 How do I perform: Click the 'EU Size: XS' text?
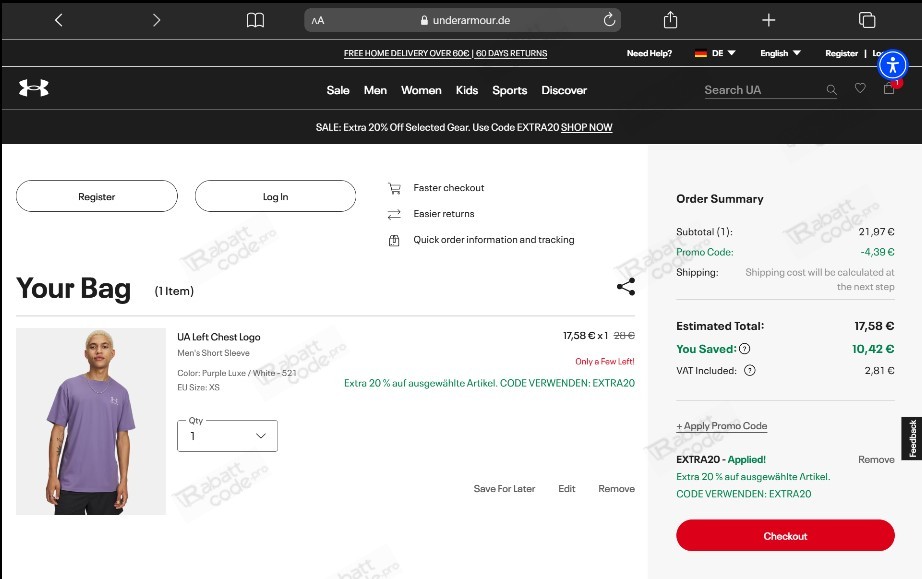tap(198, 387)
